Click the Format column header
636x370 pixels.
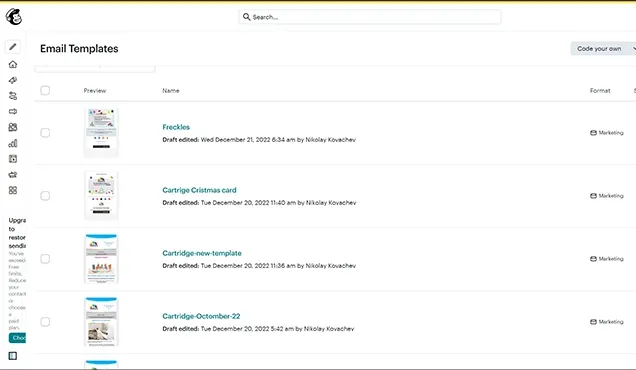point(600,90)
